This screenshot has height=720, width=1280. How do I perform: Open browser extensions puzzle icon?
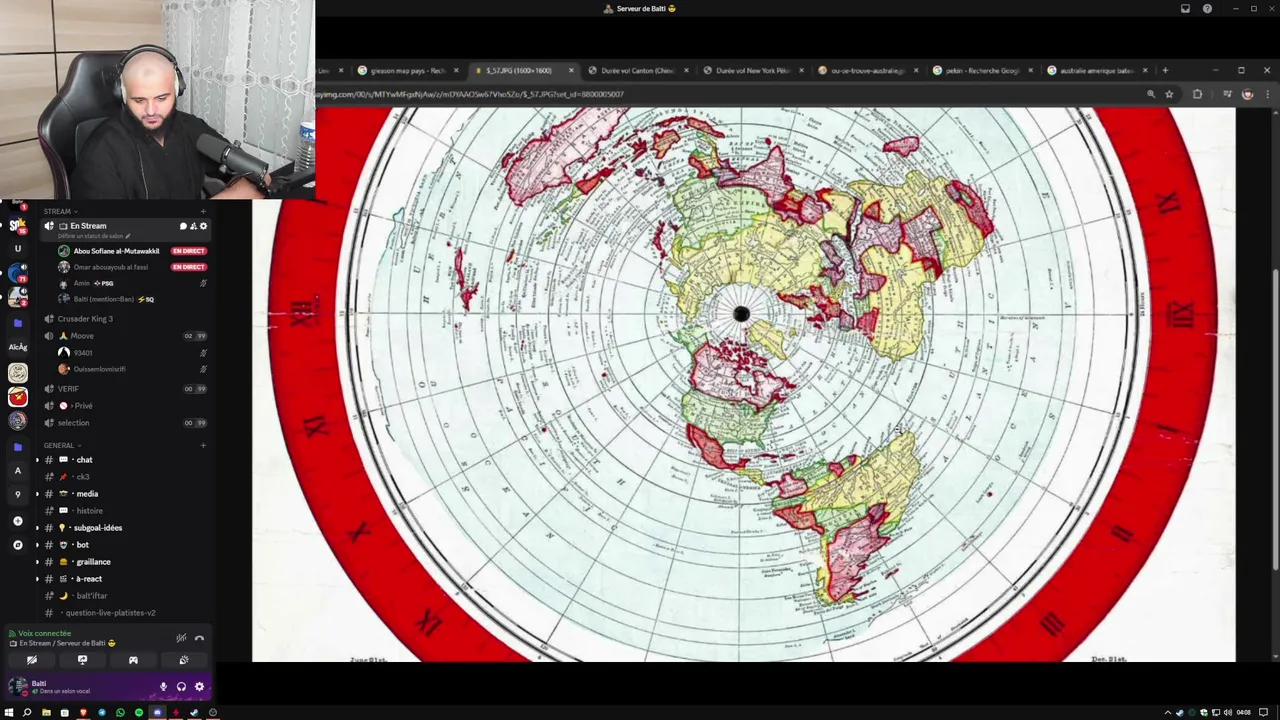click(1197, 94)
